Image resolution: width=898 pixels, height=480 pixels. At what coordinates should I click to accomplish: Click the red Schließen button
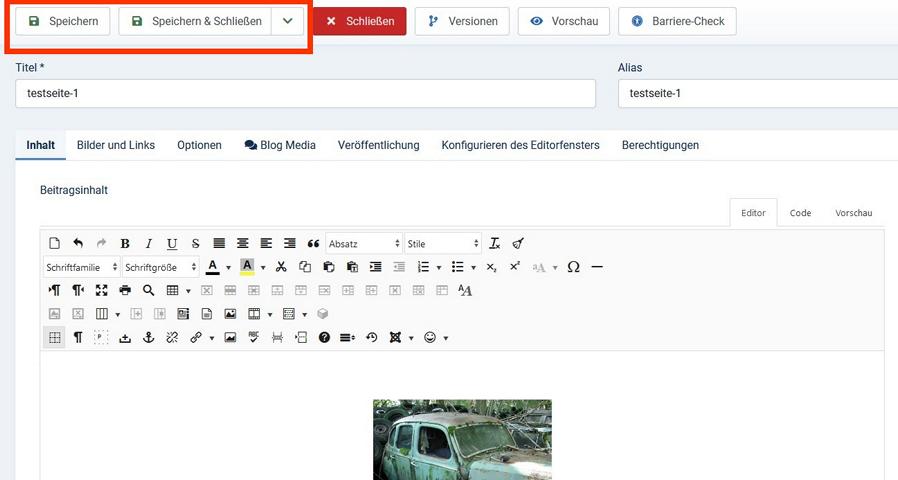tap(360, 21)
